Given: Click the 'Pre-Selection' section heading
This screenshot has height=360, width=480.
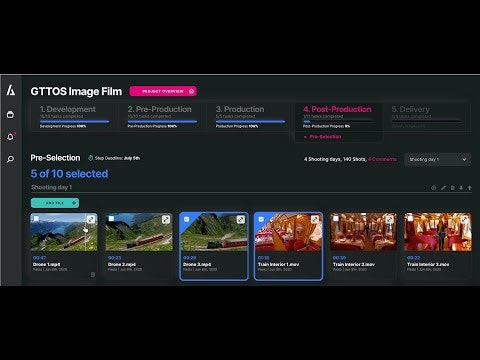Looking at the screenshot, I should tap(55, 158).
